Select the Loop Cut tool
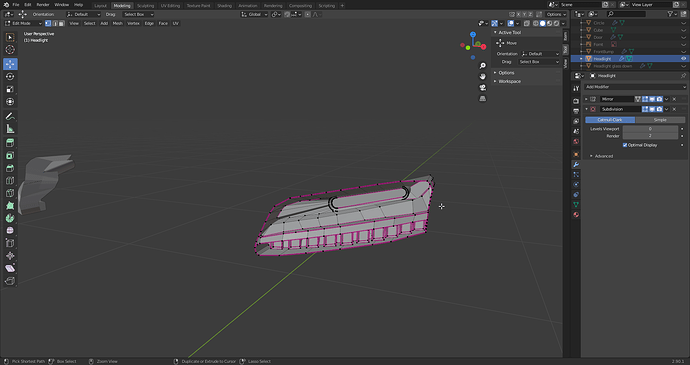This screenshot has height=365, width=690. coord(10,181)
